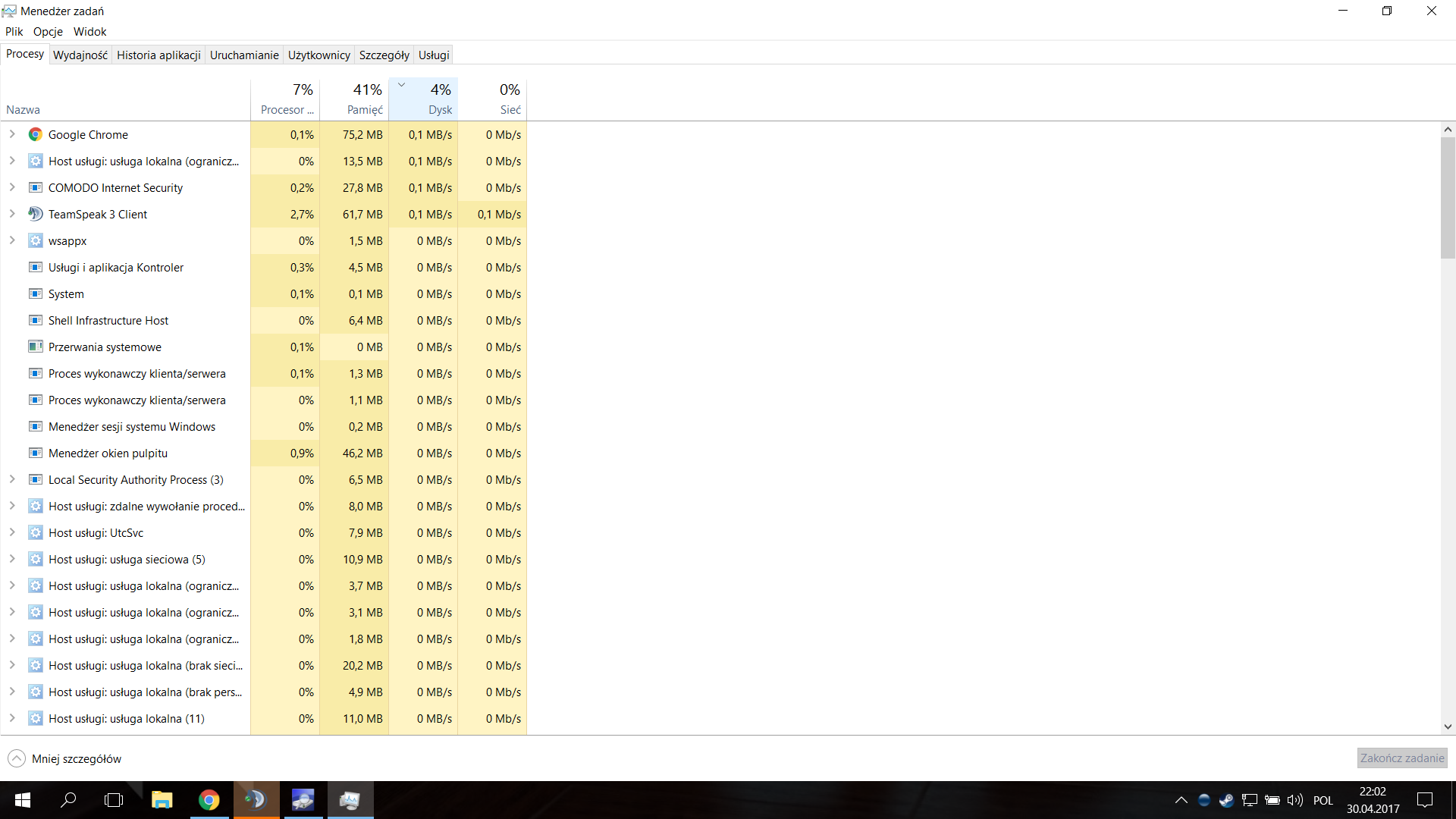1456x819 pixels.
Task: Switch to TeamSpeak on the taskbar
Action: coord(256,800)
